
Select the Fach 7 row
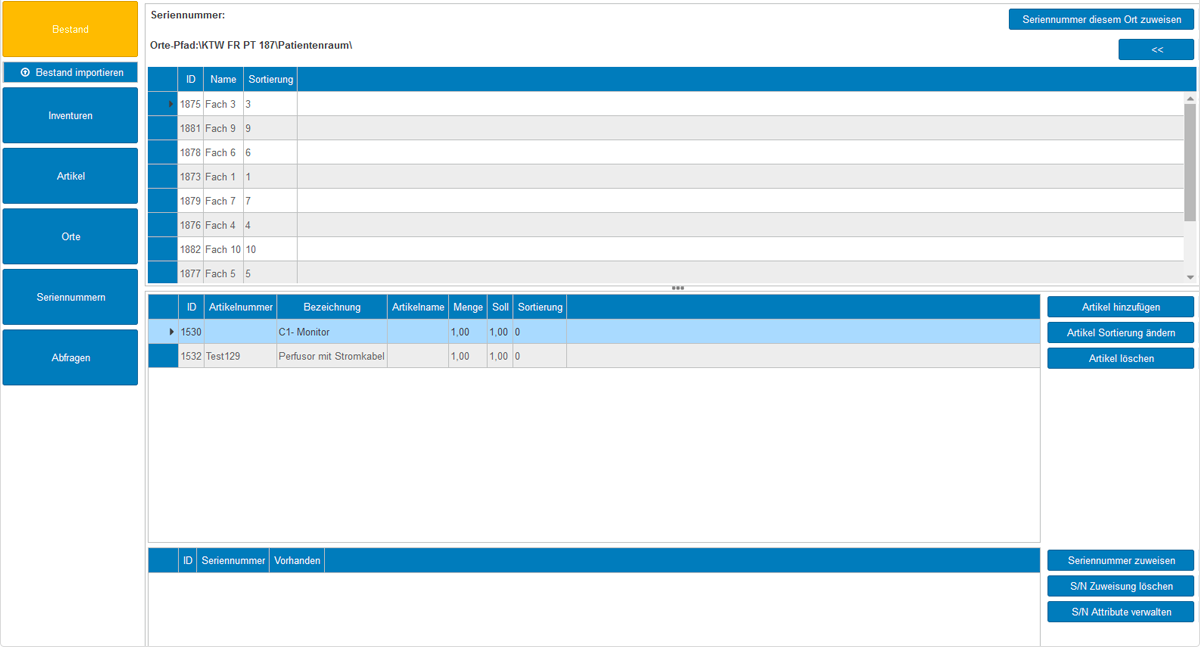[x=665, y=201]
